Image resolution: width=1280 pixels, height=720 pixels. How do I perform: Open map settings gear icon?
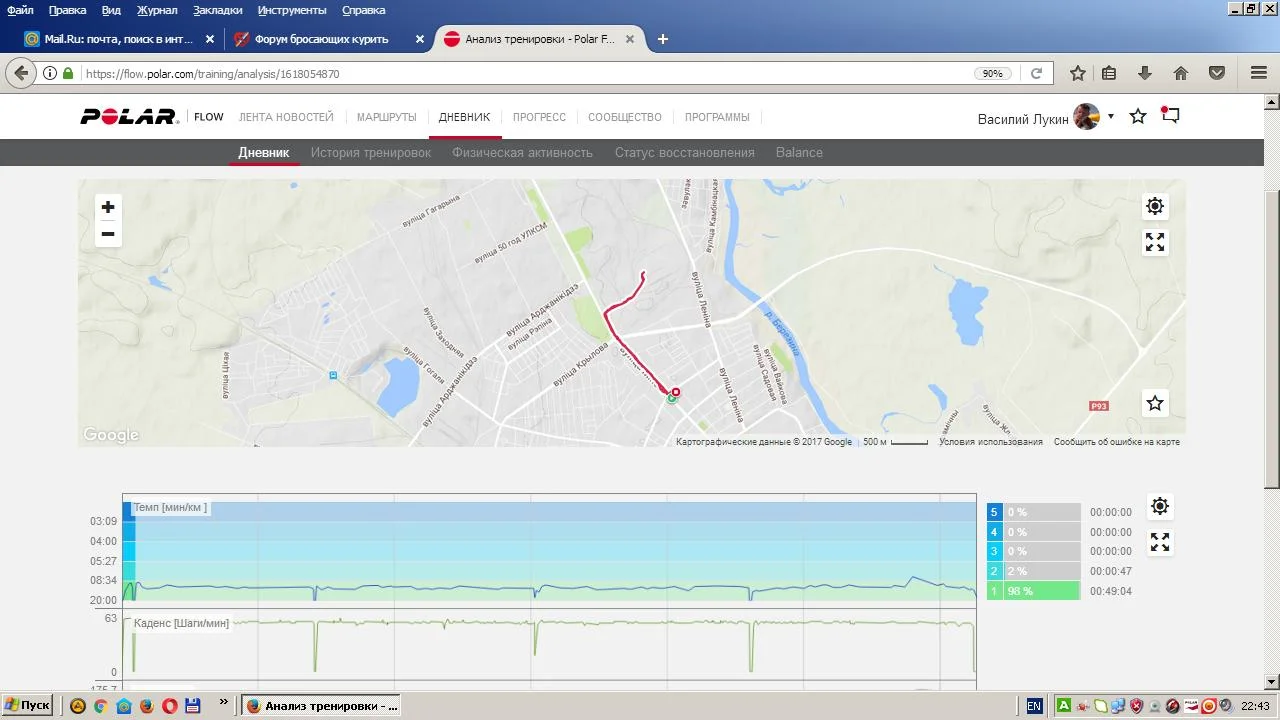click(x=1155, y=206)
